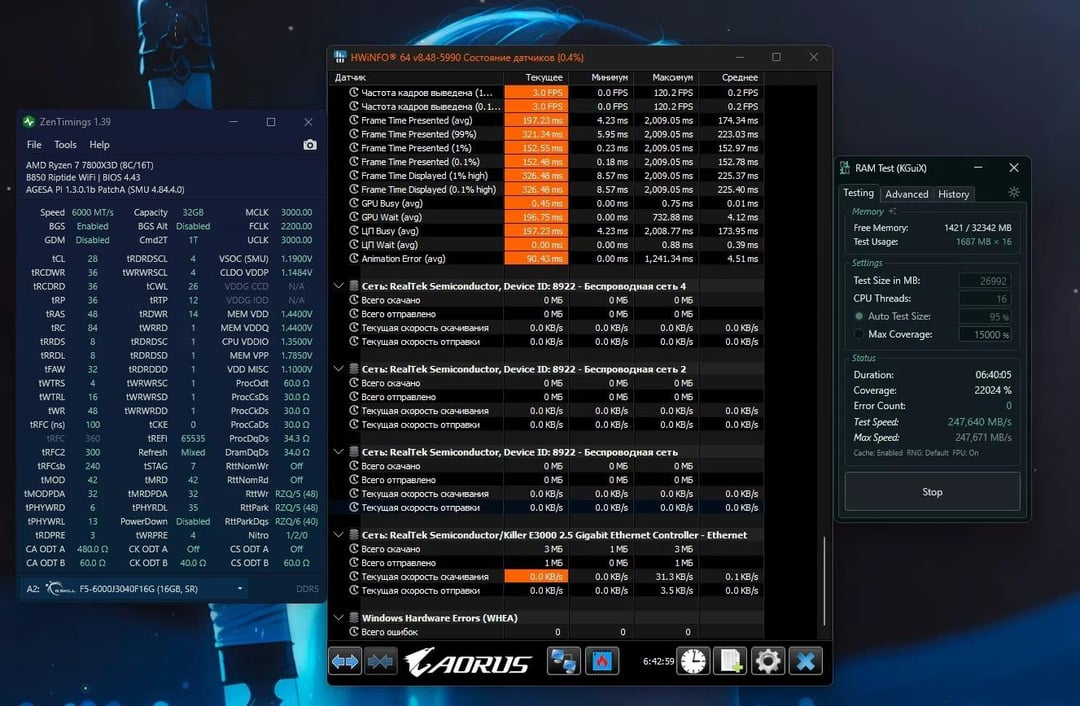Select the Frame Time Displayed (1% high) row
This screenshot has width=1080, height=706.
(547, 176)
